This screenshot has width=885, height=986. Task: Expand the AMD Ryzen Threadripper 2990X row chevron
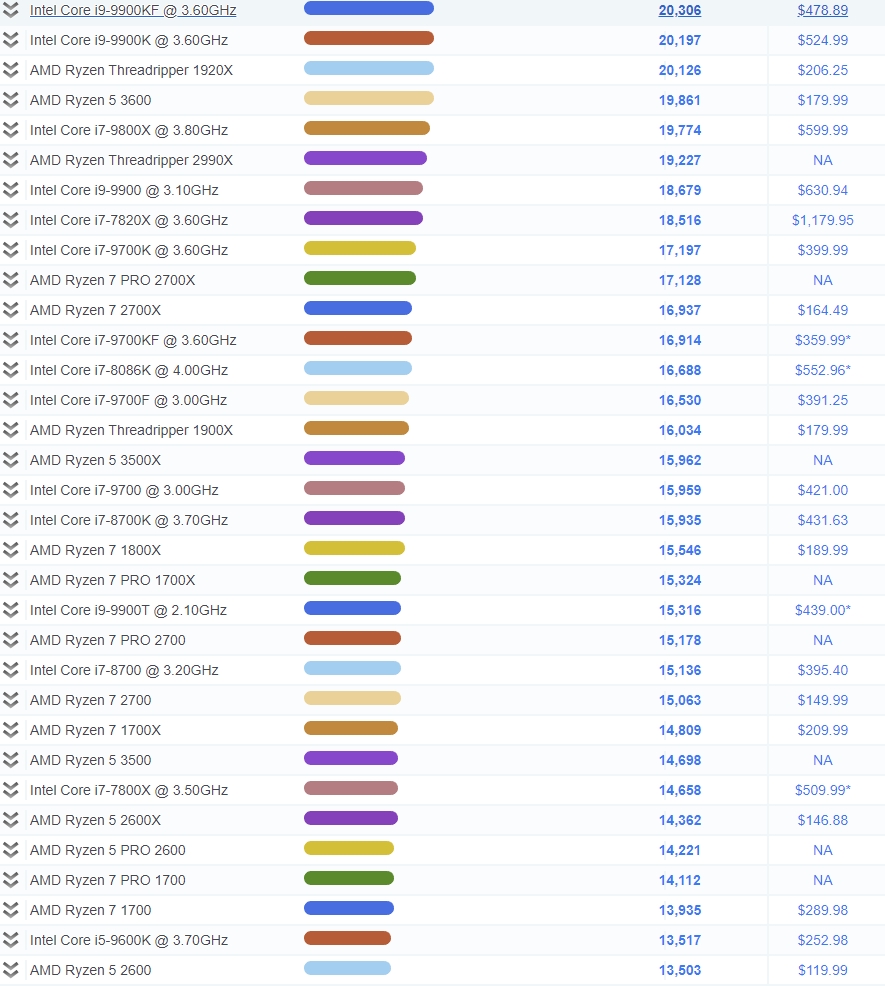pos(11,160)
